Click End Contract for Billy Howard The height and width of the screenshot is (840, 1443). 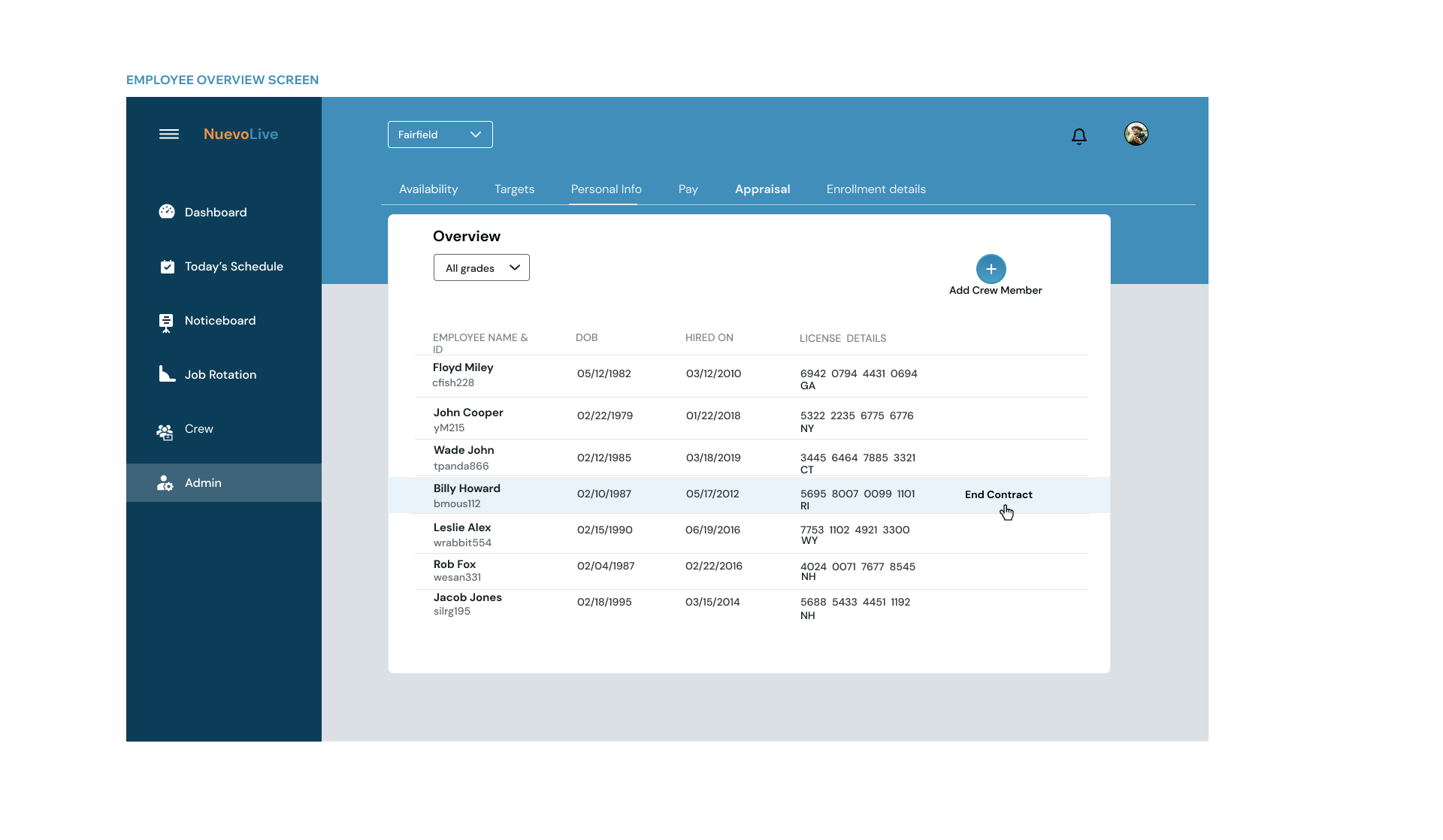[x=999, y=494]
